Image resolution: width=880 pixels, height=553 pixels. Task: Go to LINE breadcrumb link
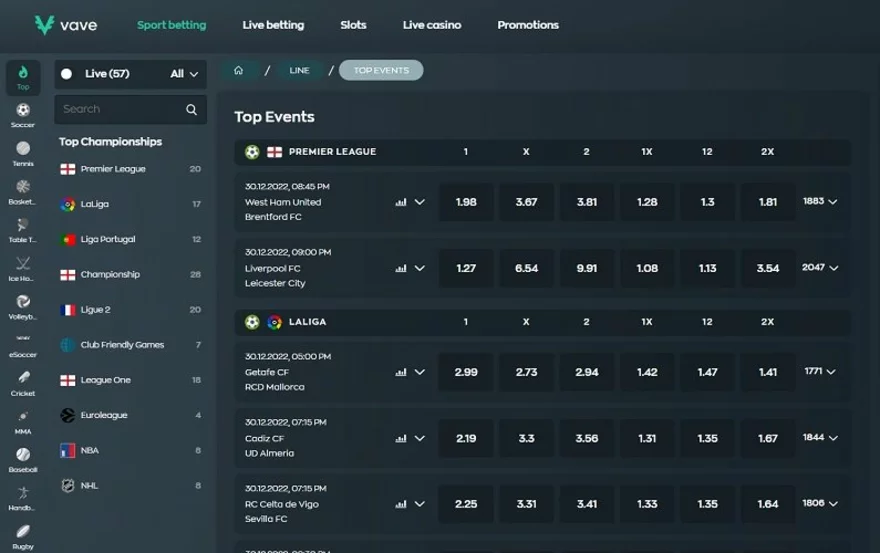click(x=299, y=70)
